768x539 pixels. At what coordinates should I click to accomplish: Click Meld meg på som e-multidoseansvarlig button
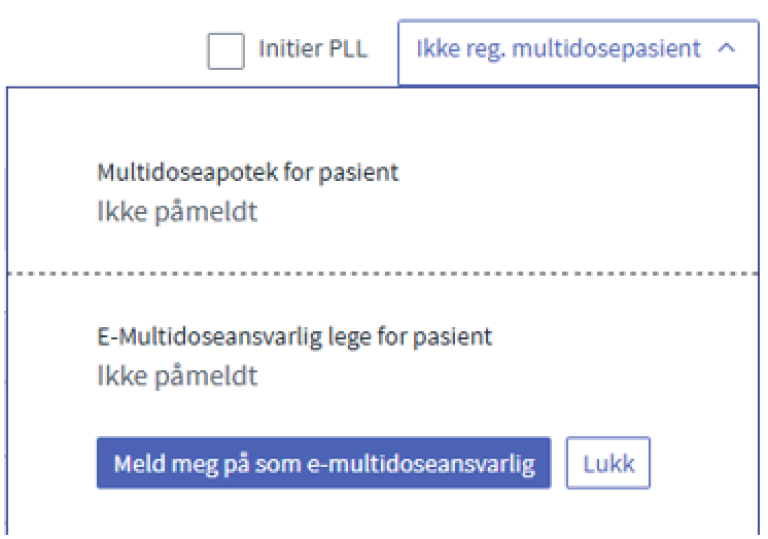click(324, 463)
